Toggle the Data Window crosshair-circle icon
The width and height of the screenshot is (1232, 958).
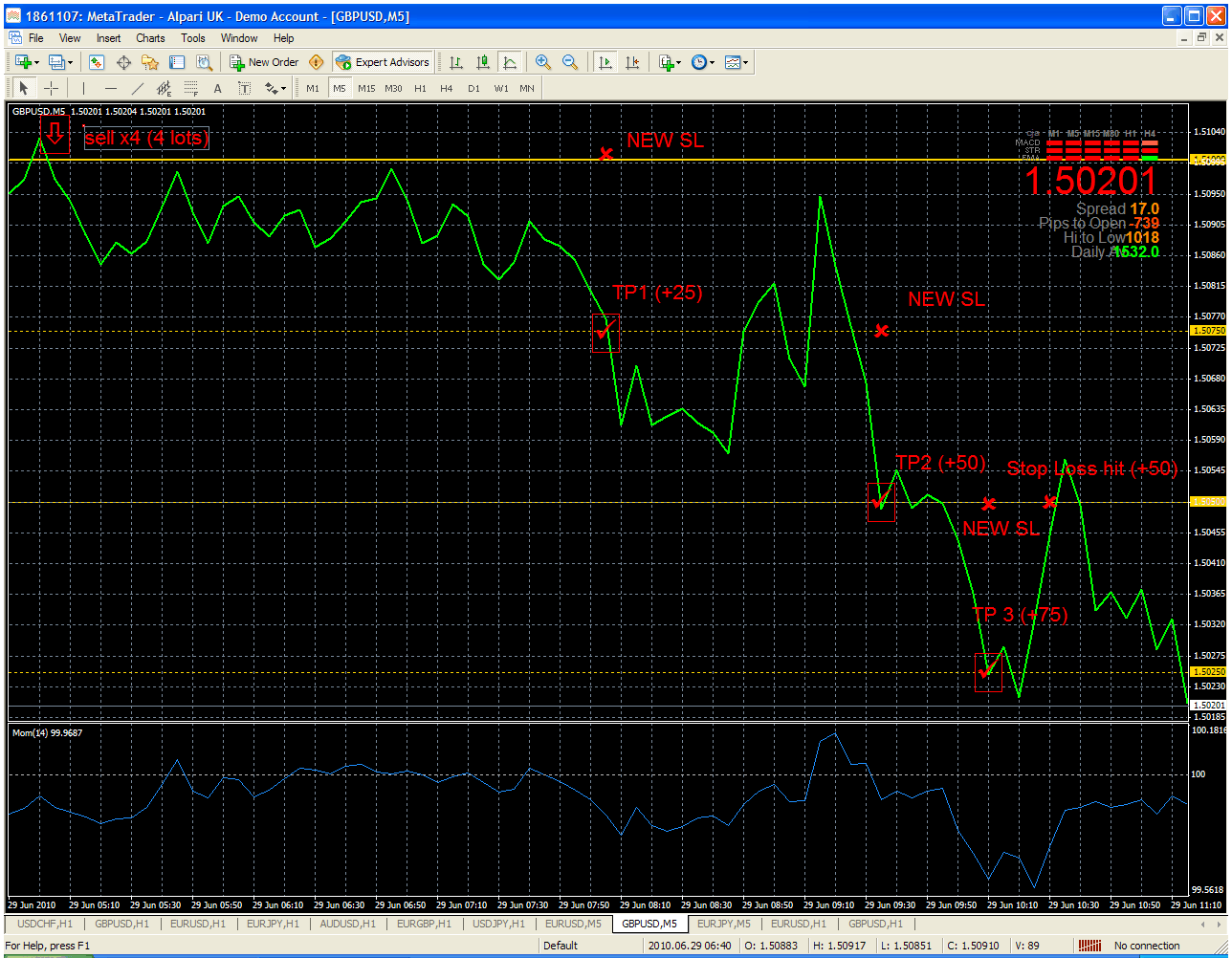coord(123,62)
